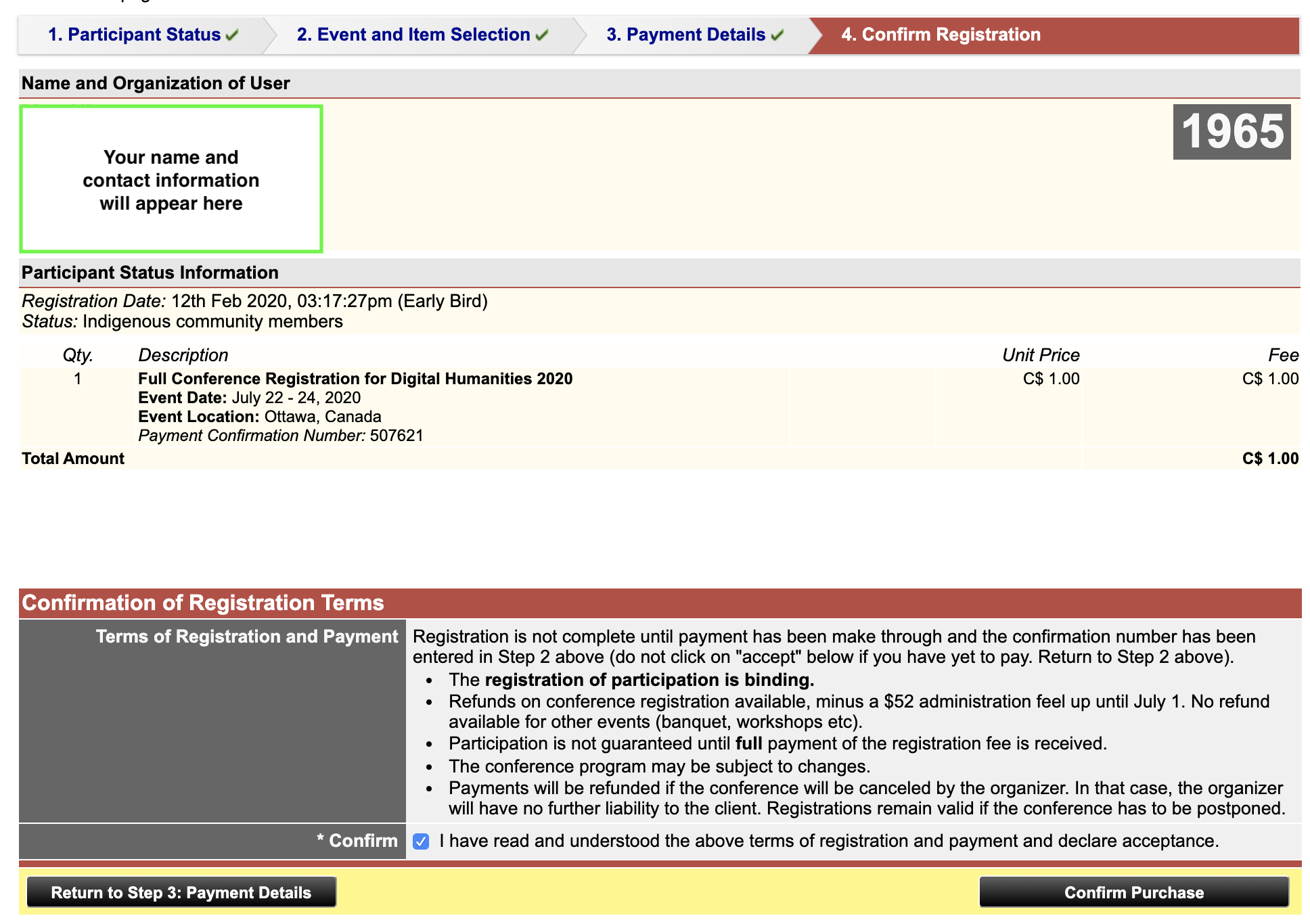
Task: Click the Terms of Registration and Payment label
Action: pyautogui.click(x=247, y=637)
